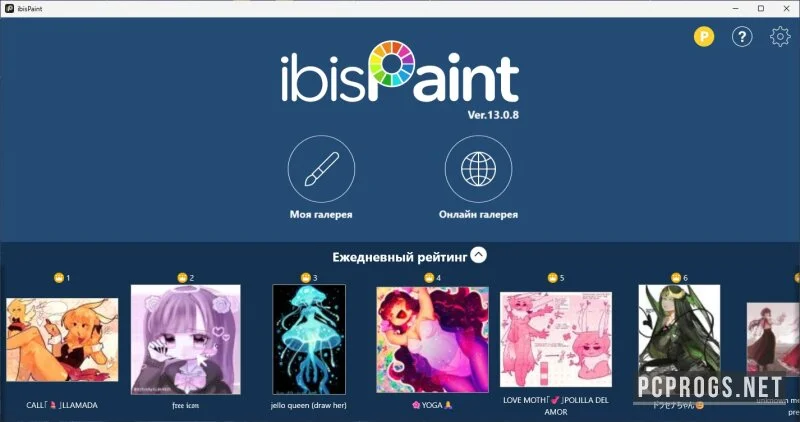Collapse the Ежедневный рейтинг panel arrow
This screenshot has width=800, height=422.
pos(479,255)
